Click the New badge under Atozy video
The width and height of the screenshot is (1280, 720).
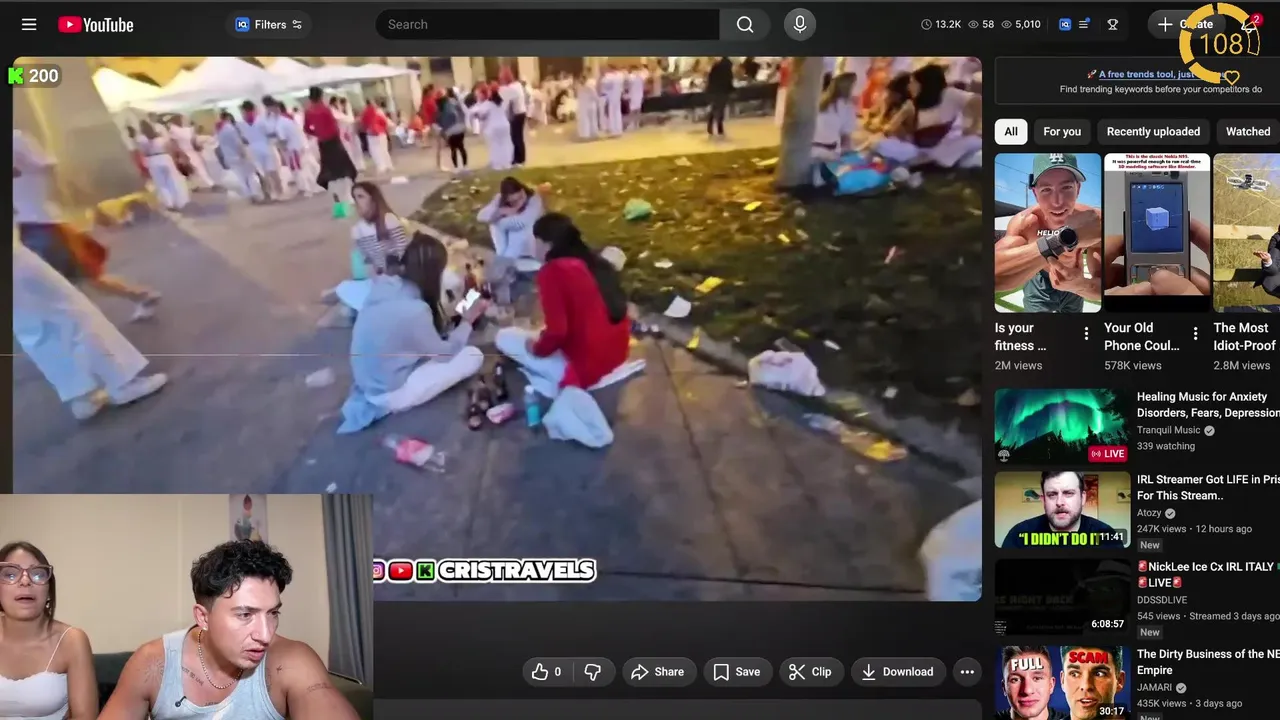pos(1150,545)
